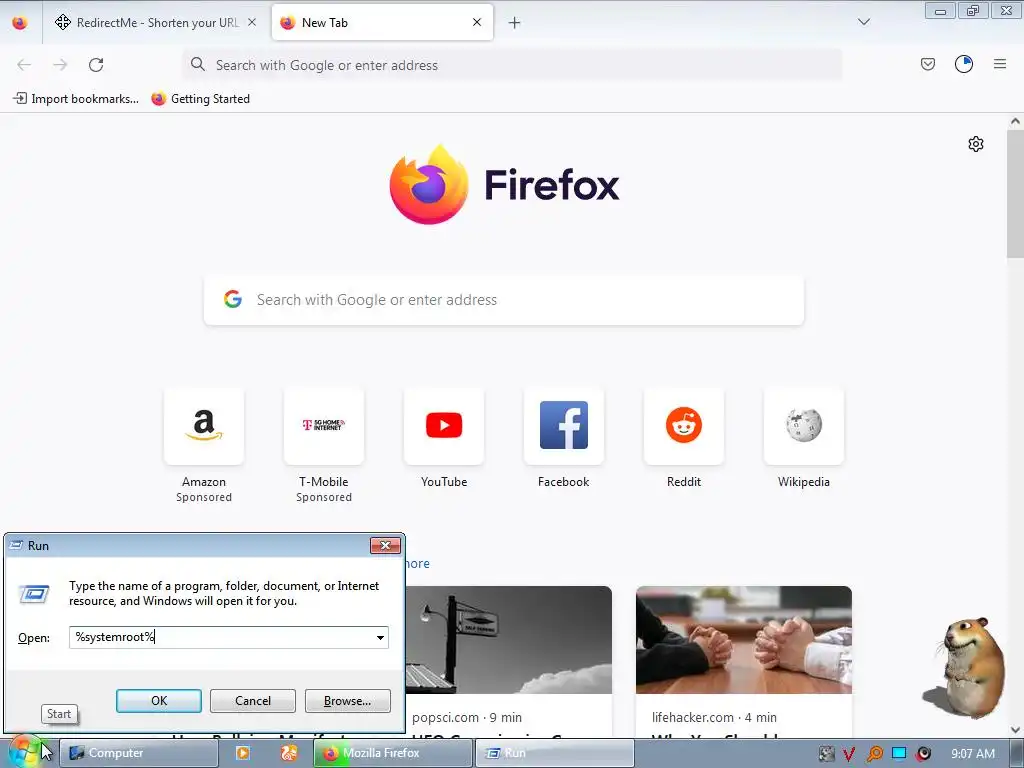1024x768 pixels.
Task: Reload the current page
Action: coord(96,65)
